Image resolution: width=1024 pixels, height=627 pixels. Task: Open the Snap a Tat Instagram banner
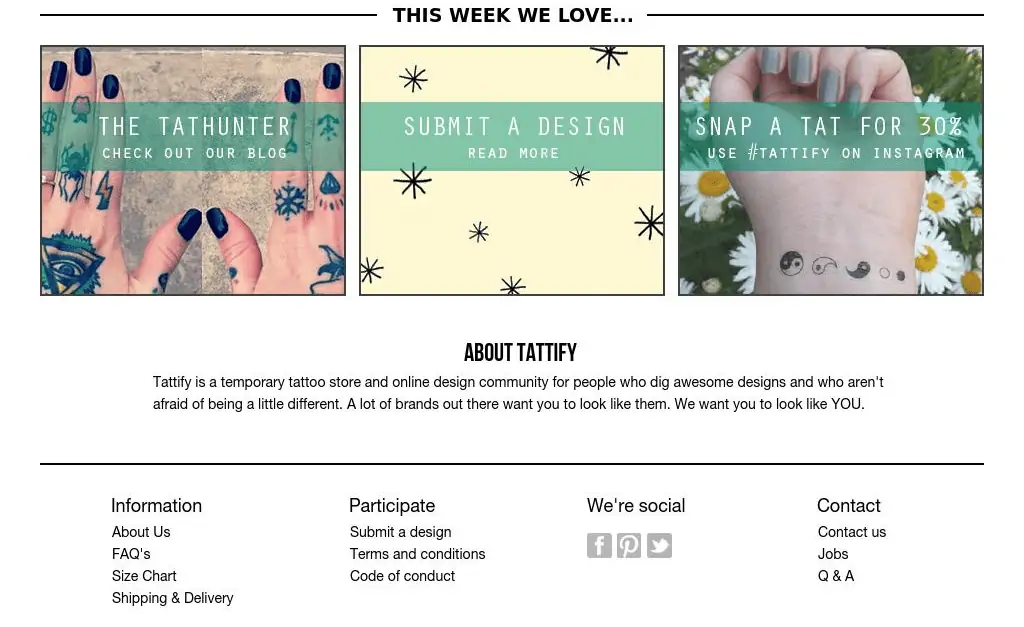831,170
